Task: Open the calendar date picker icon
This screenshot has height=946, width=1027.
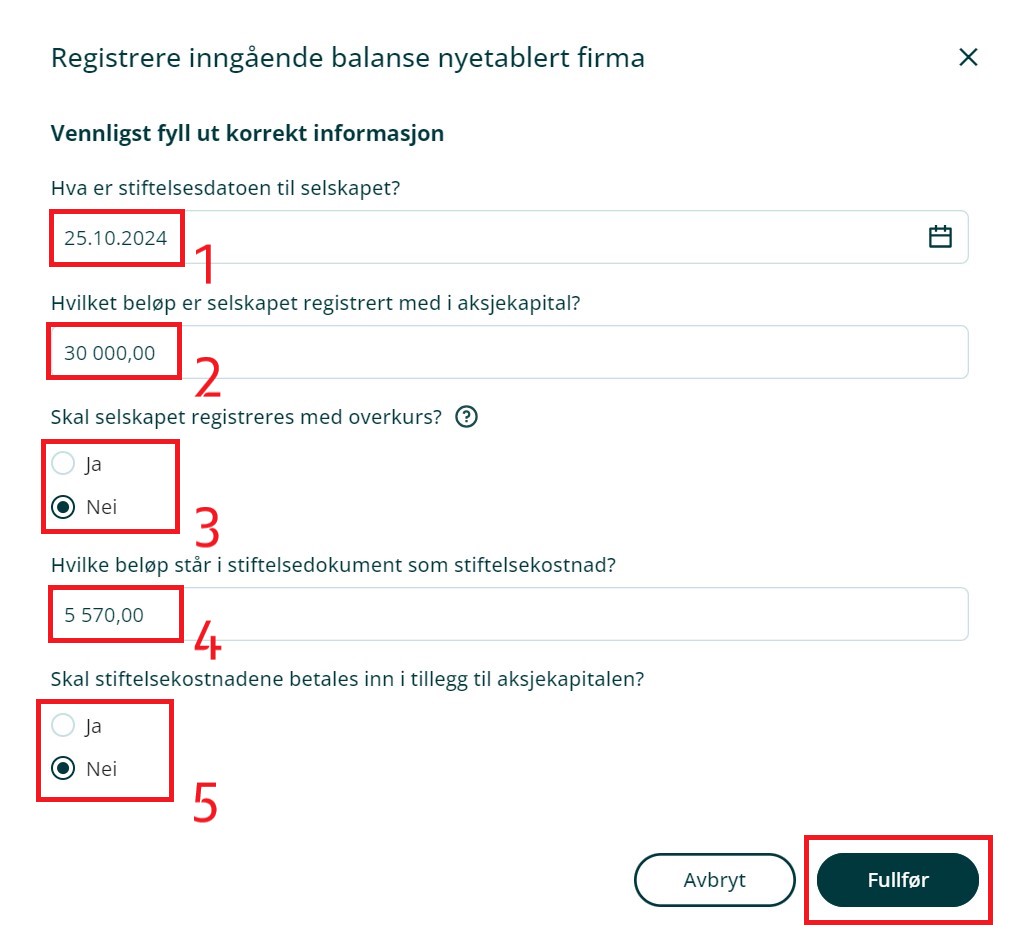Action: (940, 237)
